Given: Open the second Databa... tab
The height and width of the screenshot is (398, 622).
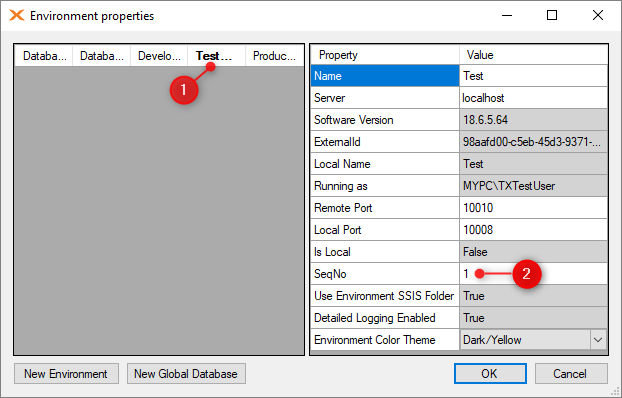Looking at the screenshot, I should pyautogui.click(x=102, y=56).
